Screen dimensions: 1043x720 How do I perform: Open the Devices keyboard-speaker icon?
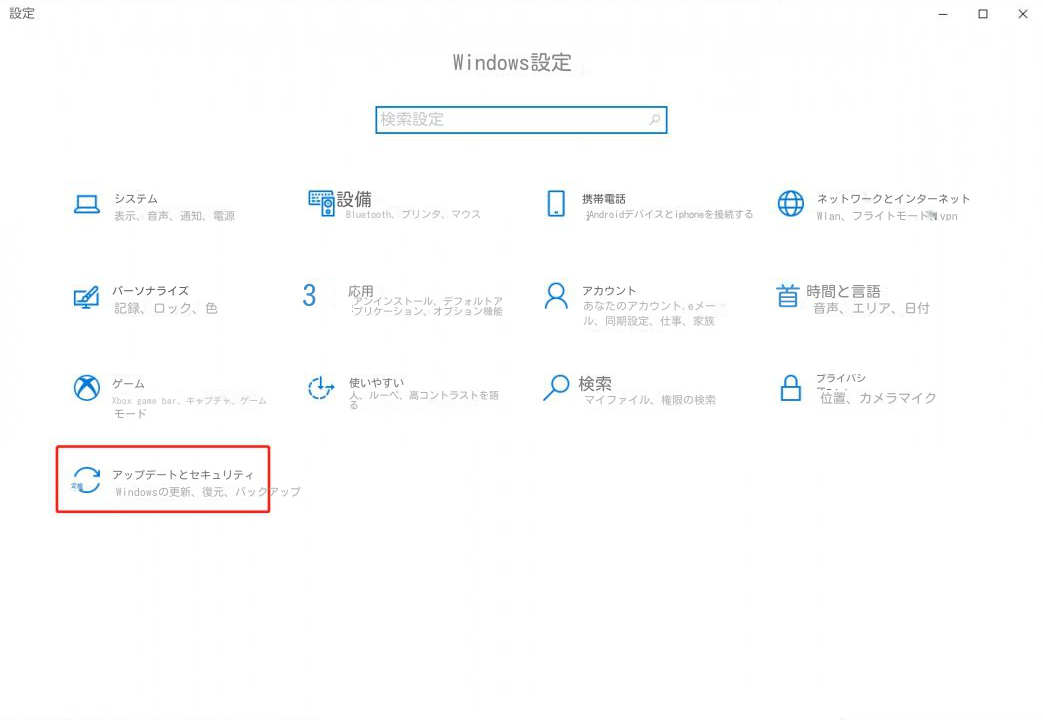(321, 203)
